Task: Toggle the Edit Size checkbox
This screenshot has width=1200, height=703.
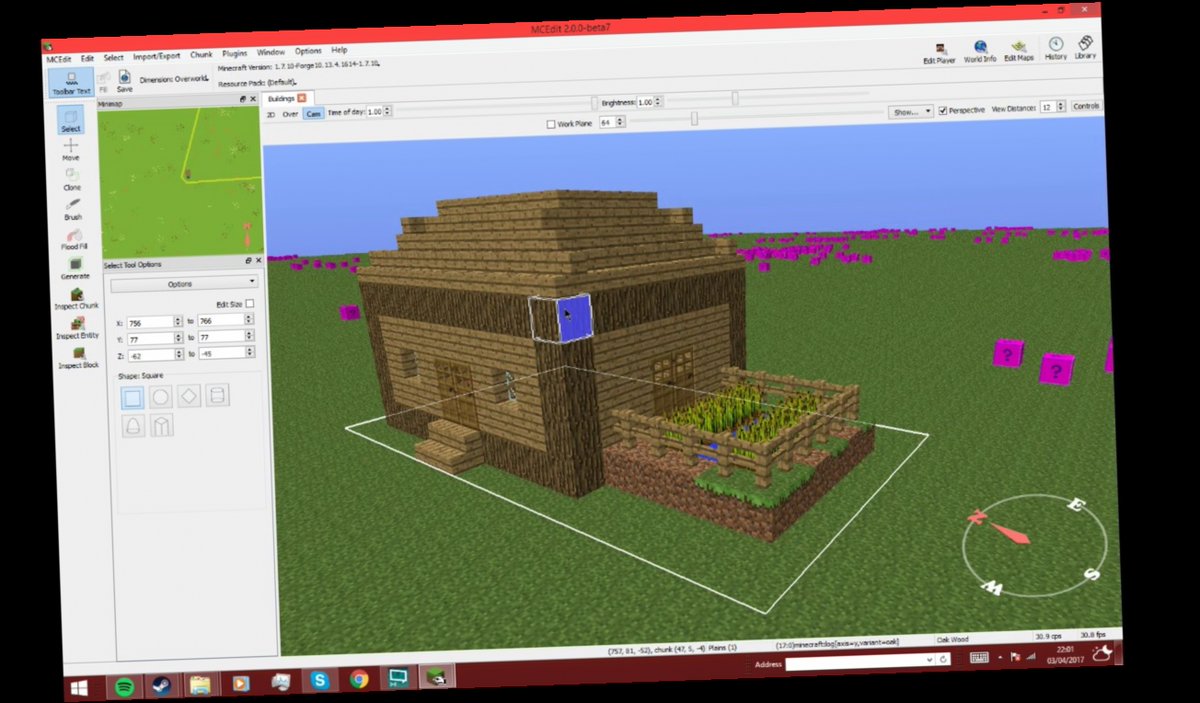Action: click(250, 303)
